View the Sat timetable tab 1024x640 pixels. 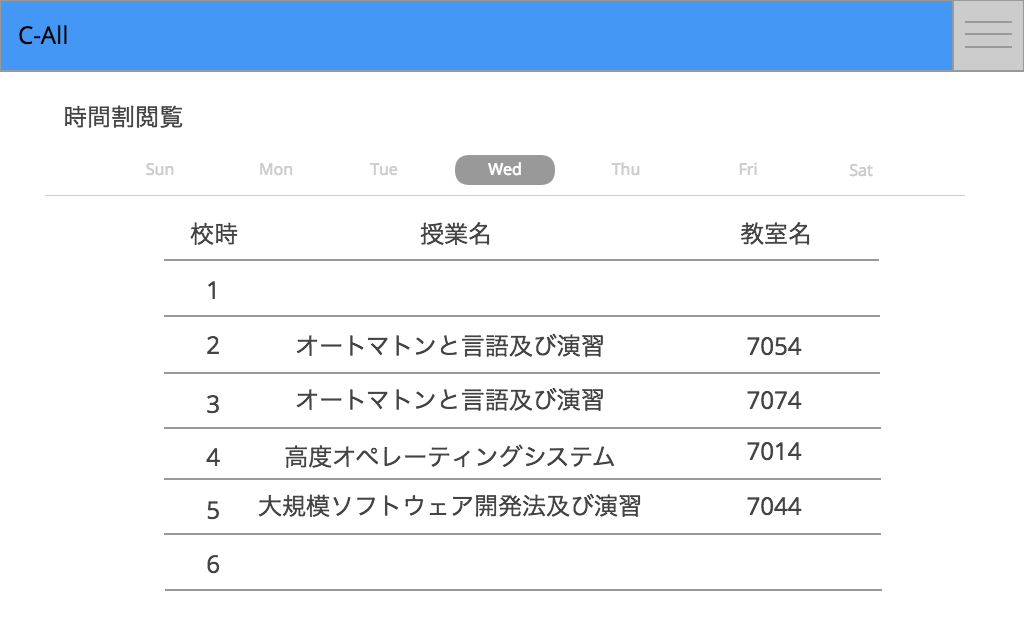(861, 171)
